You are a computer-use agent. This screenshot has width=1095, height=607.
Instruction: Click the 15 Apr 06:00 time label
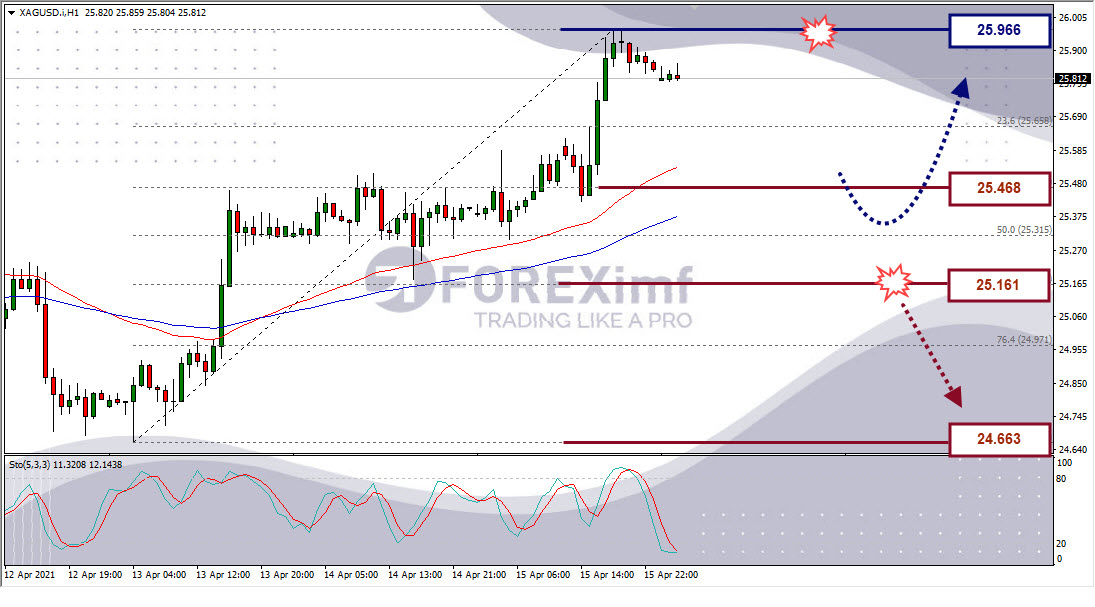(x=543, y=575)
